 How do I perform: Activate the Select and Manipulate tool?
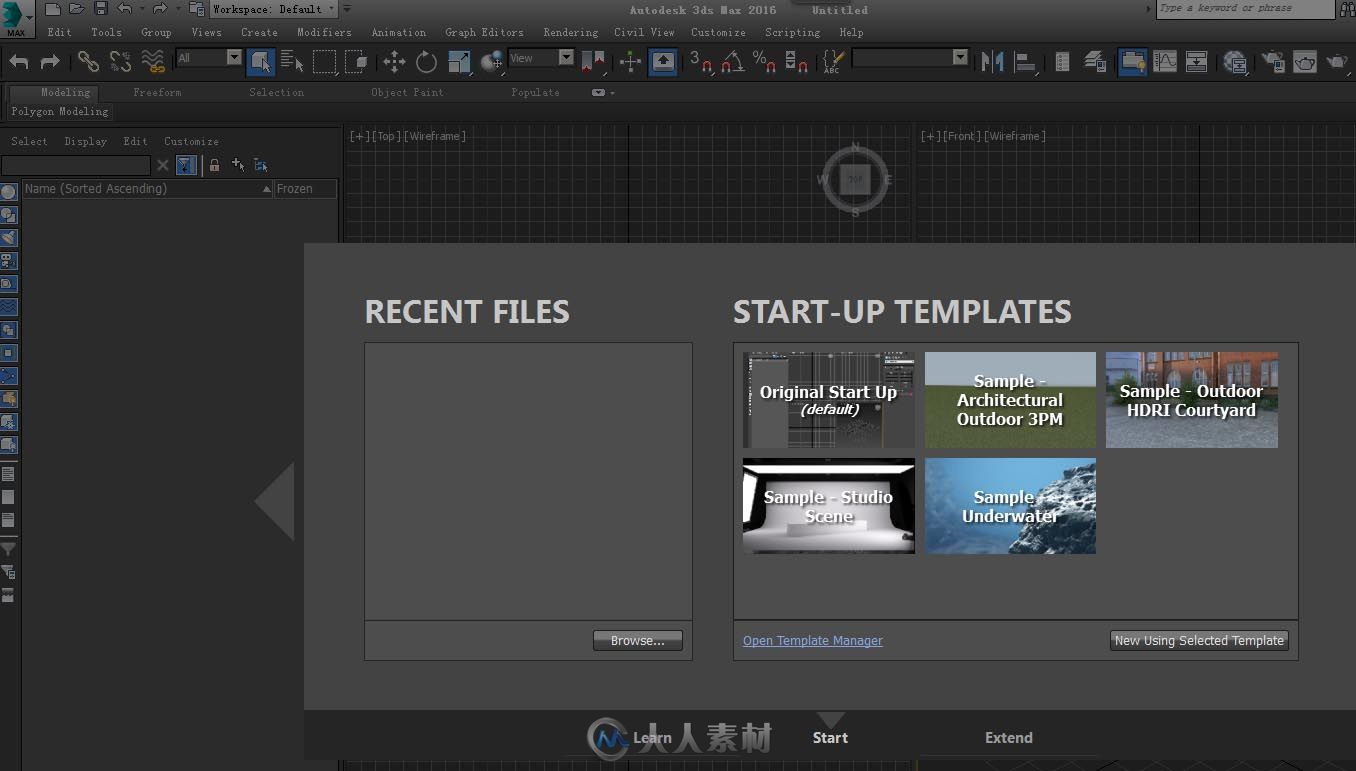pyautogui.click(x=631, y=62)
